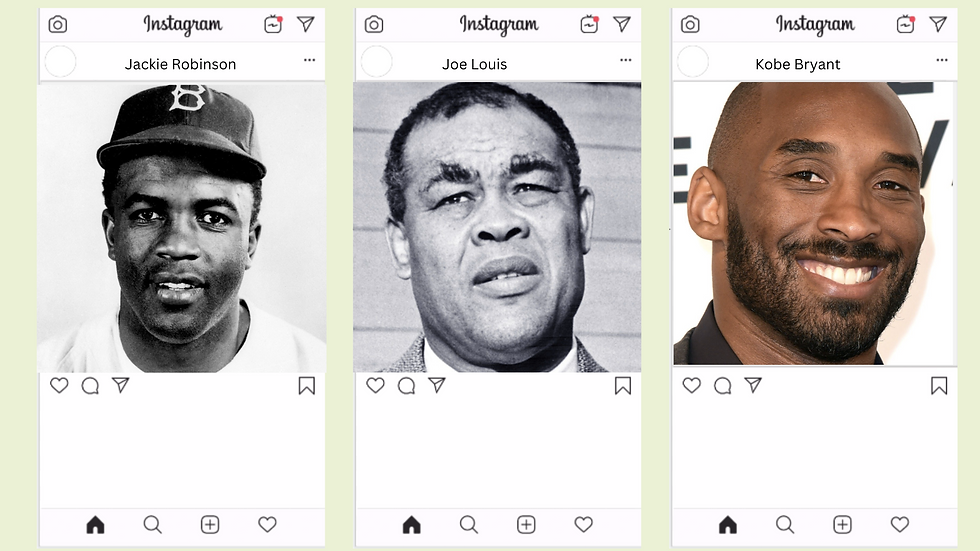980x551 pixels.
Task: Open activity heart in first phone's bottom bar
Action: click(x=268, y=525)
